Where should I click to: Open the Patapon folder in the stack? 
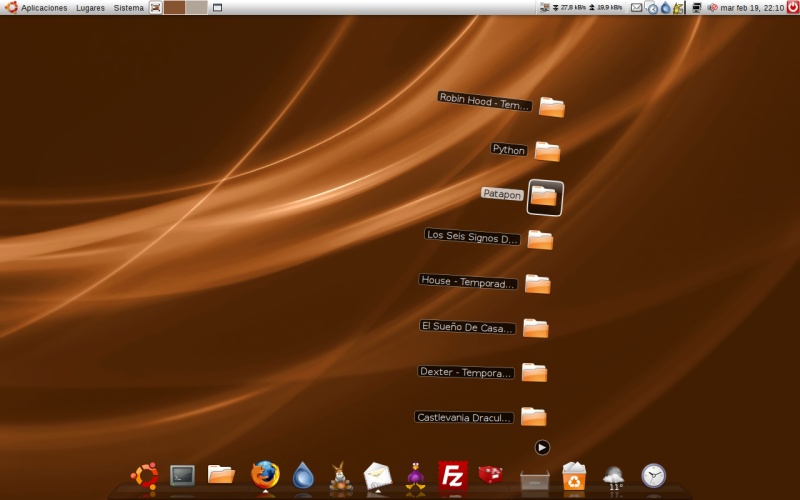pos(545,197)
